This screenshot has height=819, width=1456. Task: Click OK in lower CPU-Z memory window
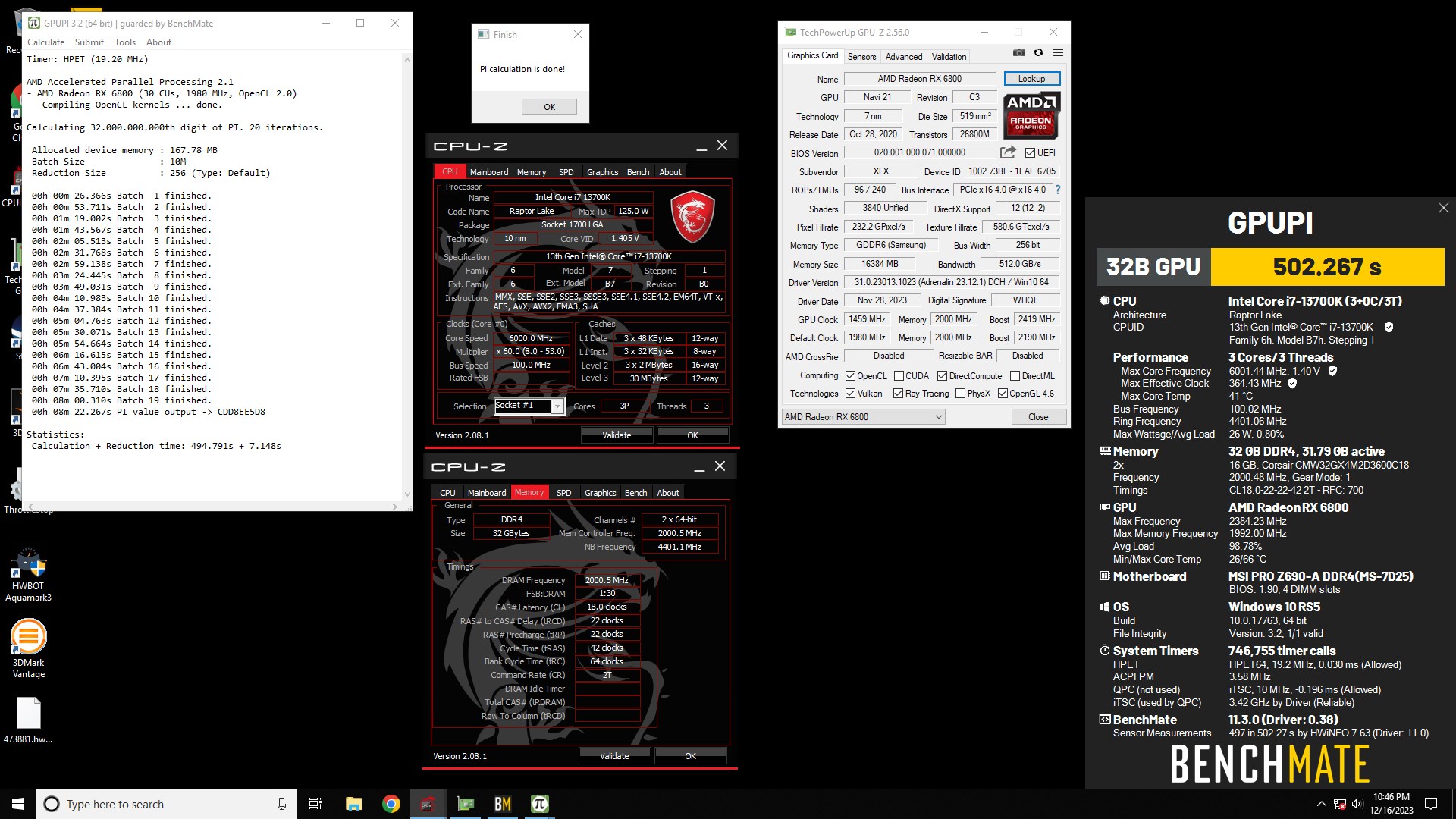tap(690, 756)
